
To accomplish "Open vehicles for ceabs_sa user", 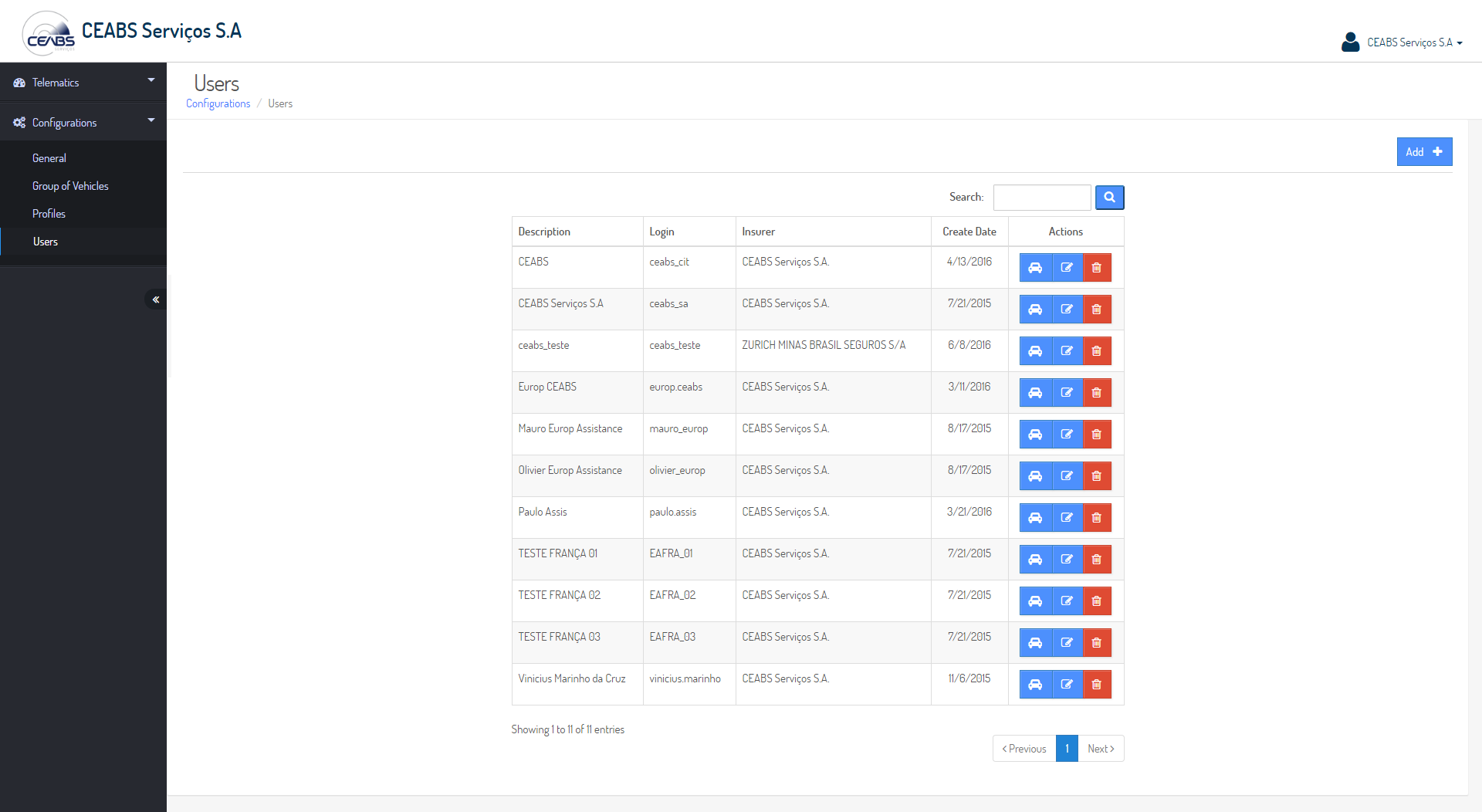I will click(1035, 310).
